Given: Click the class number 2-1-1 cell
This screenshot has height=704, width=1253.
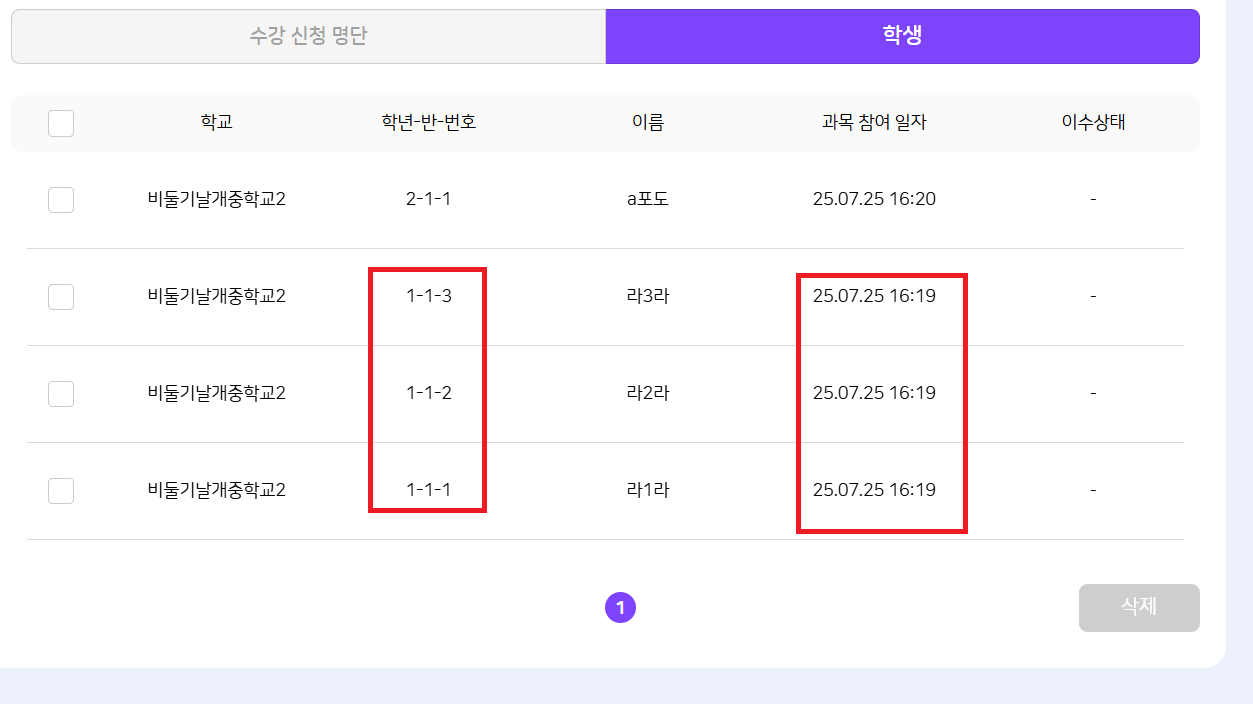Looking at the screenshot, I should (428, 199).
